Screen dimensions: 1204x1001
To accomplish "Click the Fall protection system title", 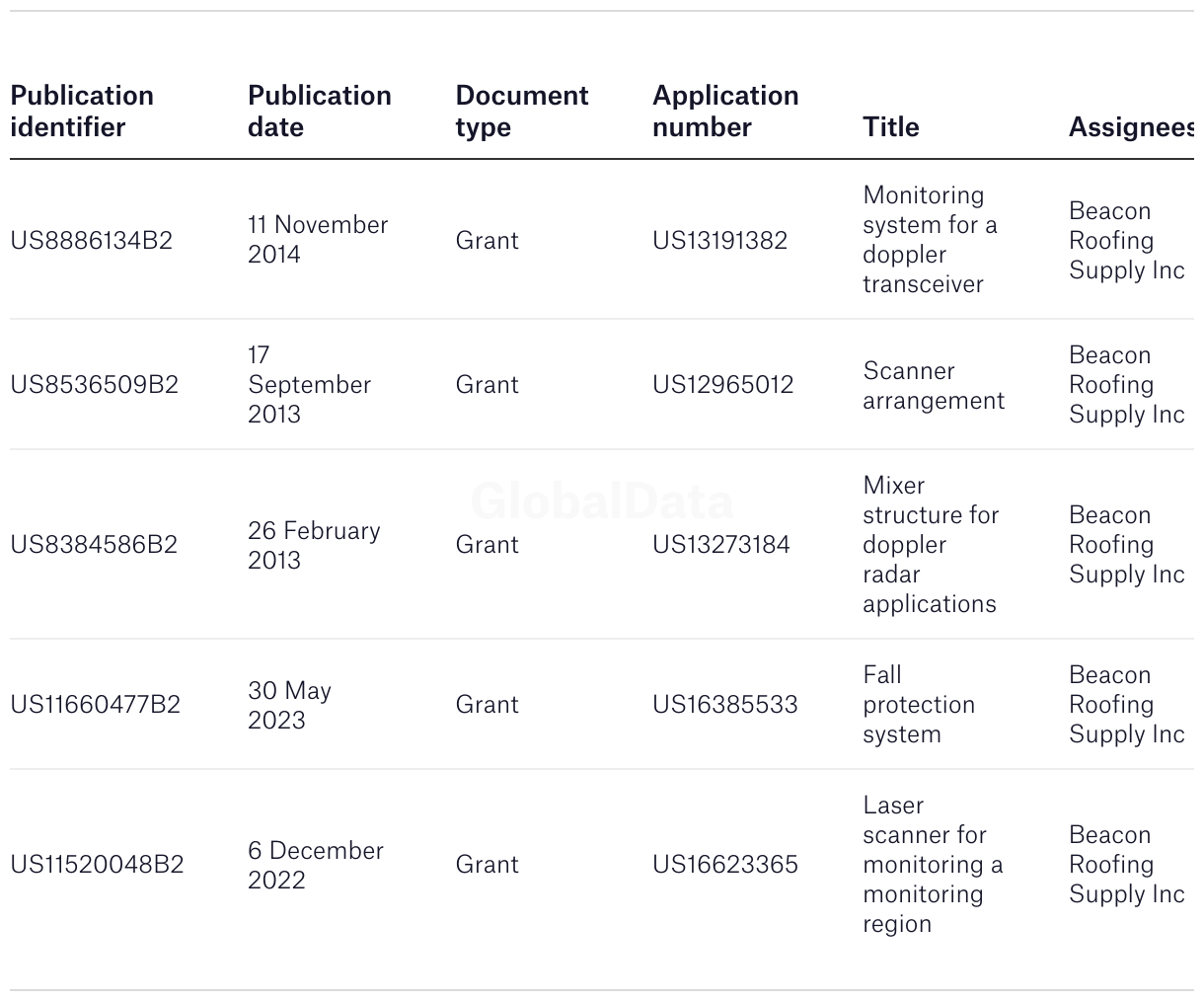I will tap(918, 704).
